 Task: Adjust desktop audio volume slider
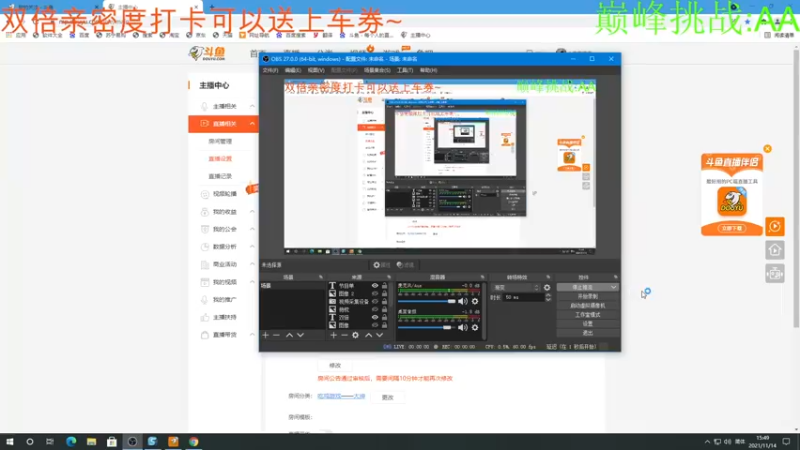[x=427, y=328]
